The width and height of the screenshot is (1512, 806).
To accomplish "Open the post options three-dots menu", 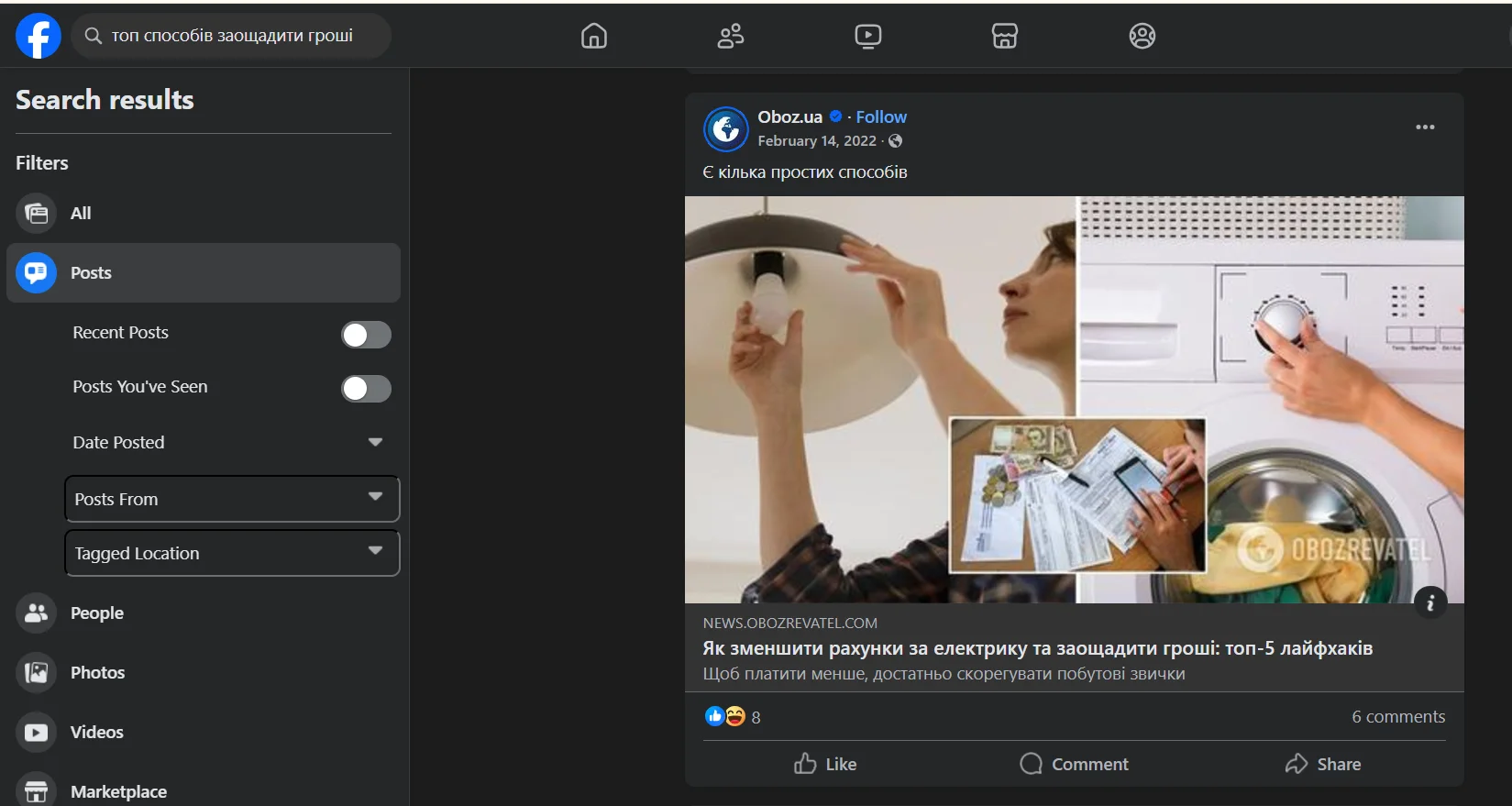I will point(1425,127).
